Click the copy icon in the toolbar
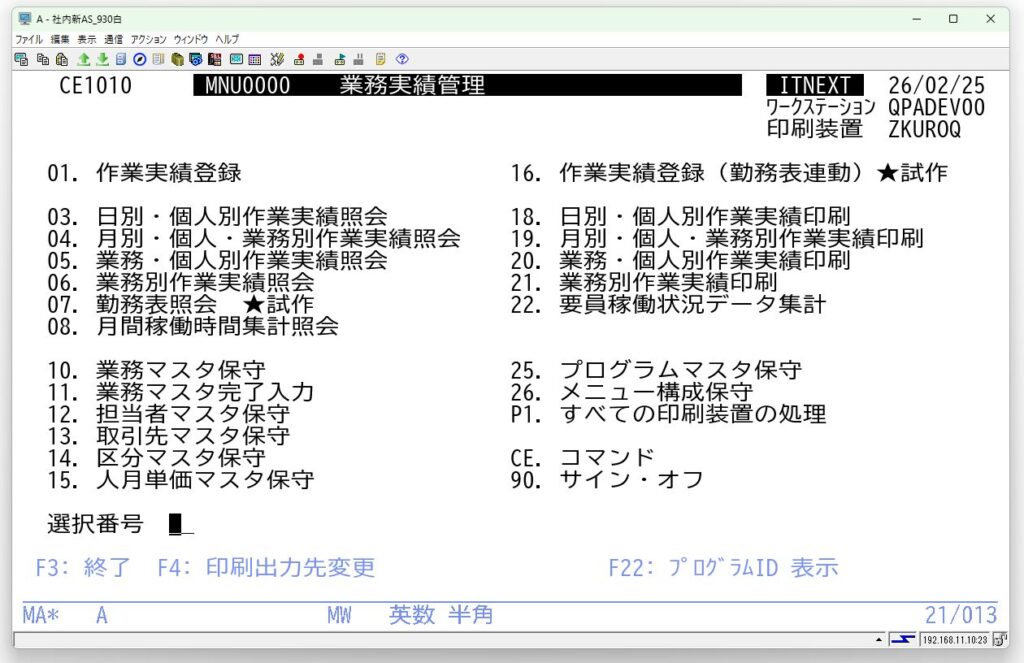Viewport: 1024px width, 663px height. (43, 59)
